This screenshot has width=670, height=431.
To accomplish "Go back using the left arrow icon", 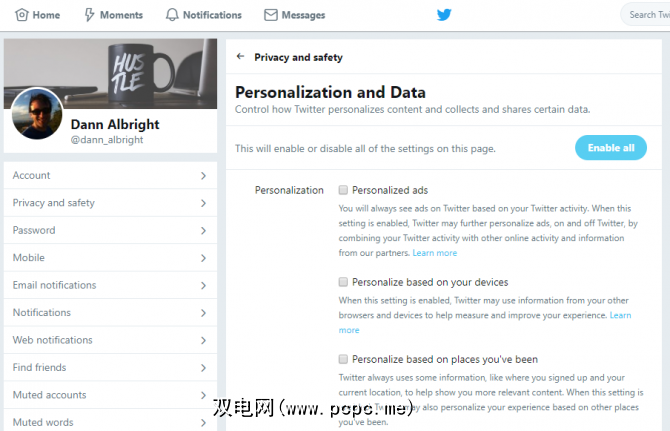I will click(x=241, y=56).
